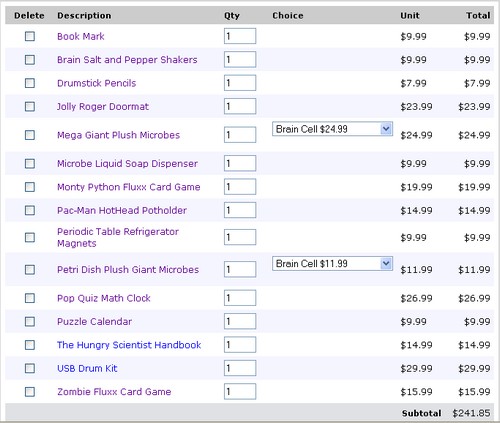Focus the quantity field for Book Mark

[x=240, y=36]
